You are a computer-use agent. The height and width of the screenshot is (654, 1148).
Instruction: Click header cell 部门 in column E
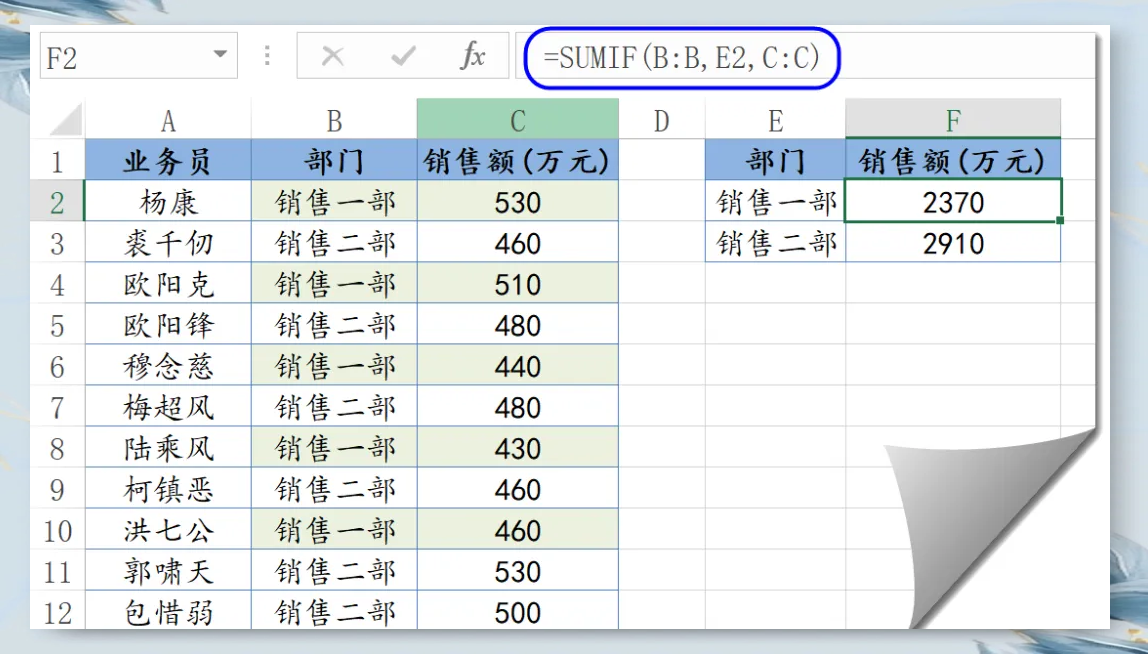coord(775,160)
